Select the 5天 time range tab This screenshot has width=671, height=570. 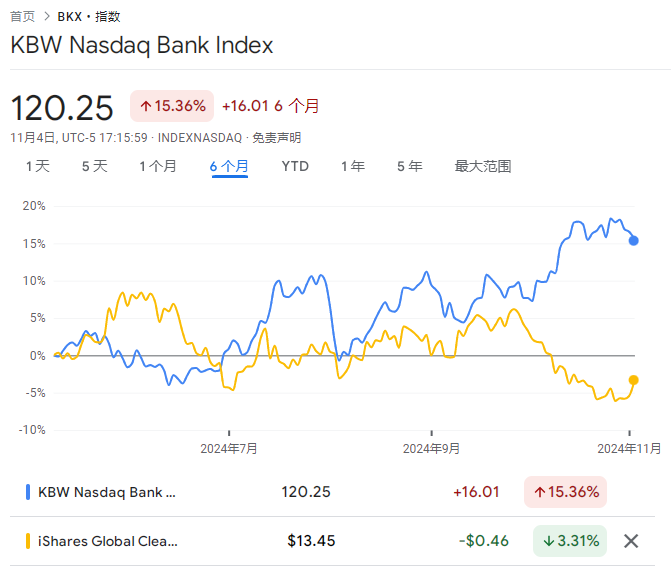click(94, 166)
